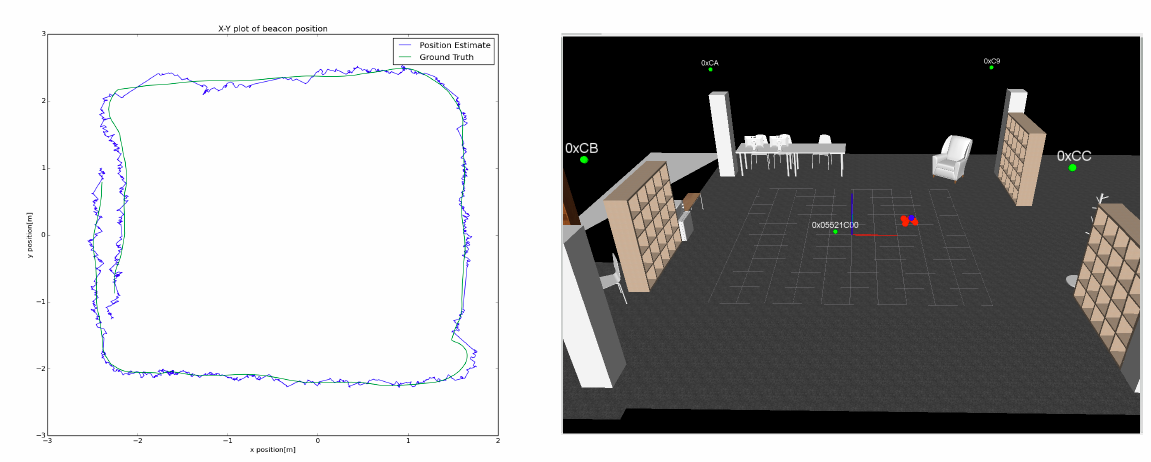Screen dimensions: 1151x462
Task: Click the white armchair in the scene
Action: click(x=952, y=158)
